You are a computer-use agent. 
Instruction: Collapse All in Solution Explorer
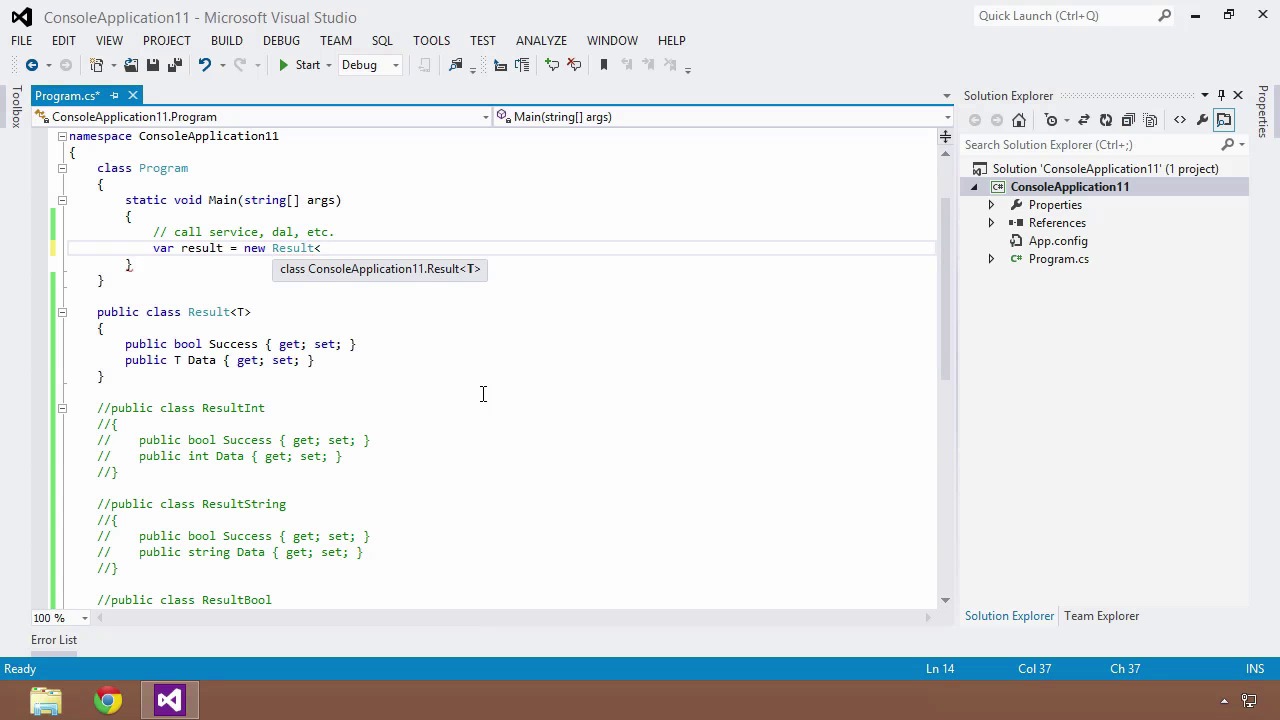click(x=1128, y=120)
